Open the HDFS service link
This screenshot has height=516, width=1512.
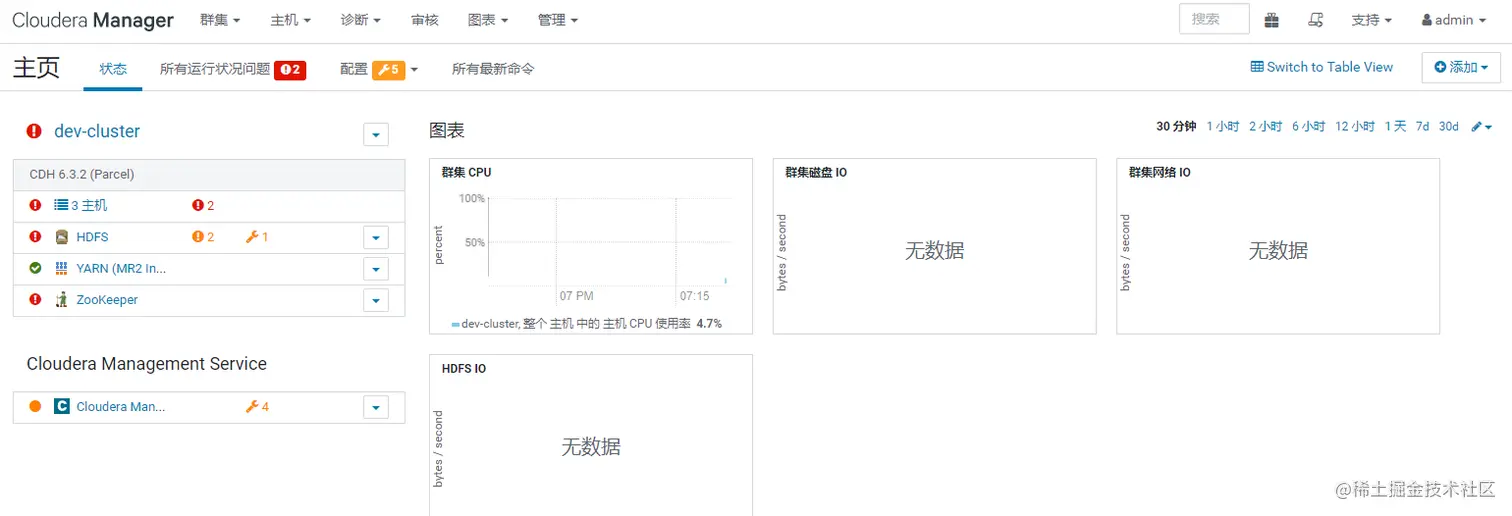click(92, 237)
